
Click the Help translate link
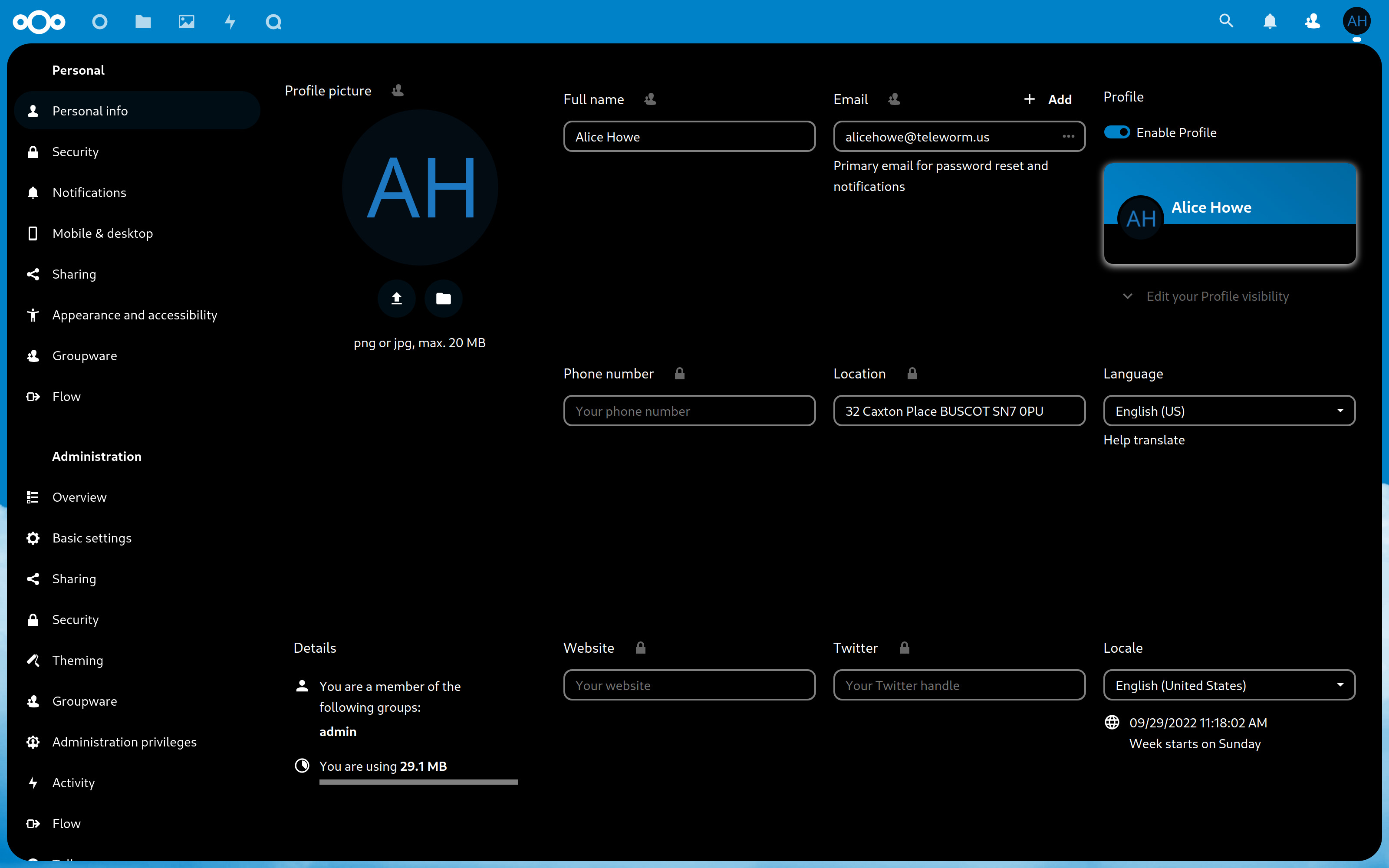click(x=1143, y=440)
